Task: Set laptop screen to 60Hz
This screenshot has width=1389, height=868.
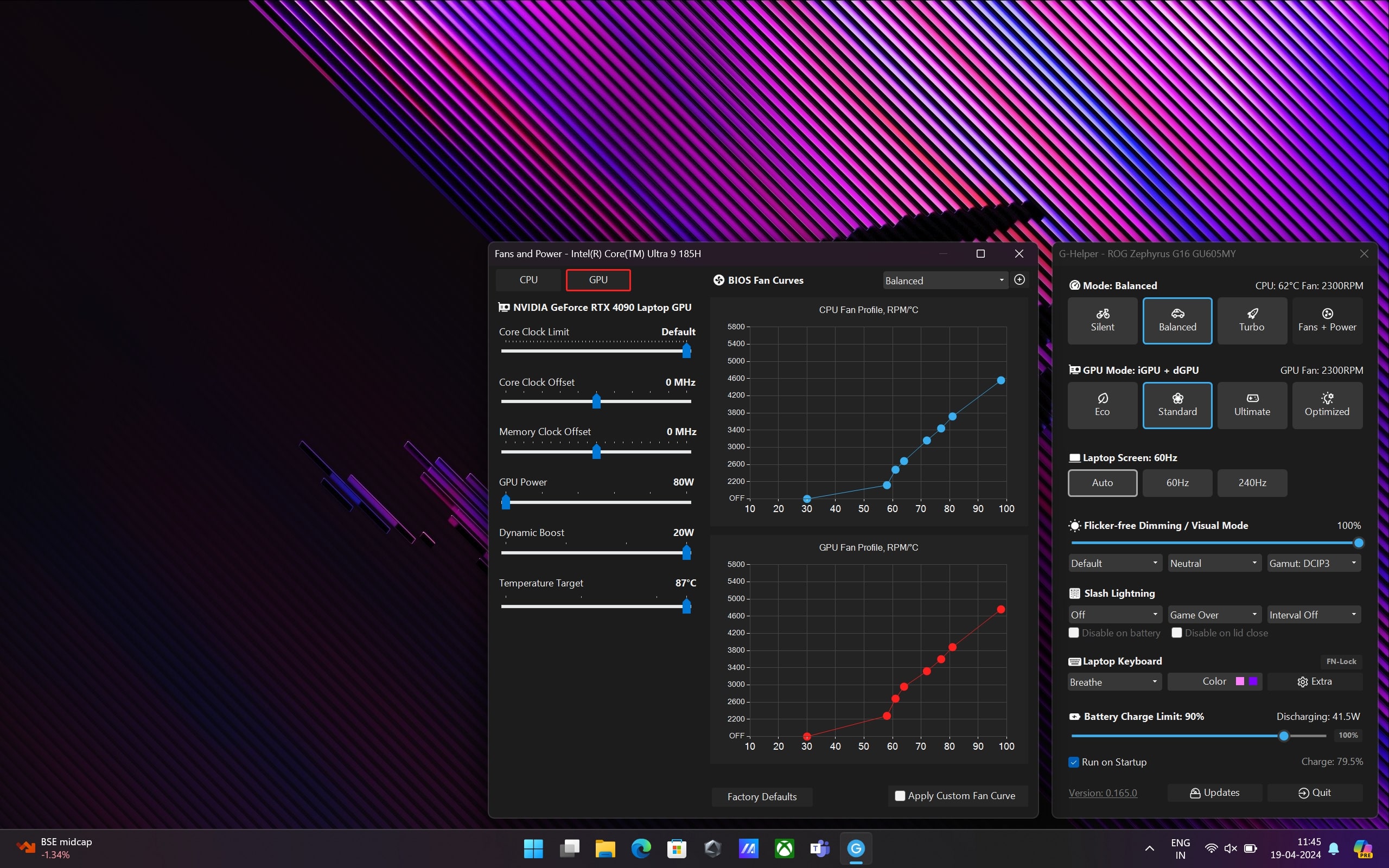Action: 1177,483
